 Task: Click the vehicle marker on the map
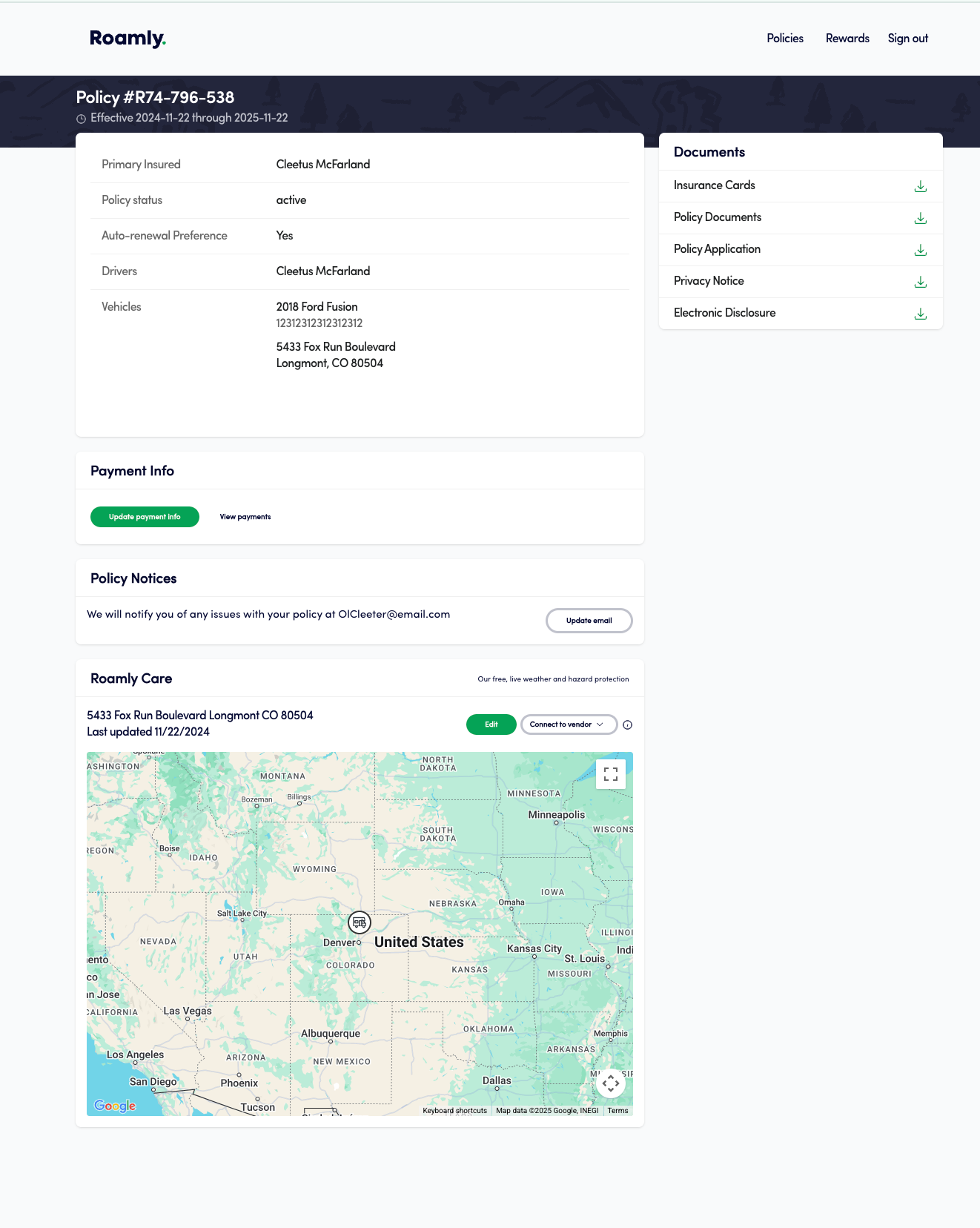360,922
